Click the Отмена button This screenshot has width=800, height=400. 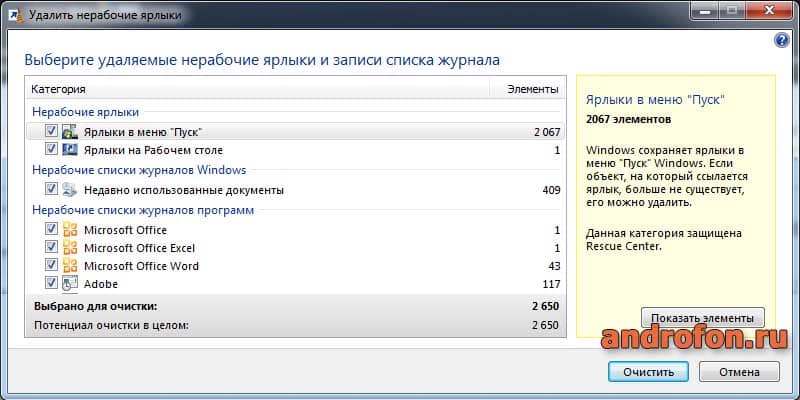point(739,372)
